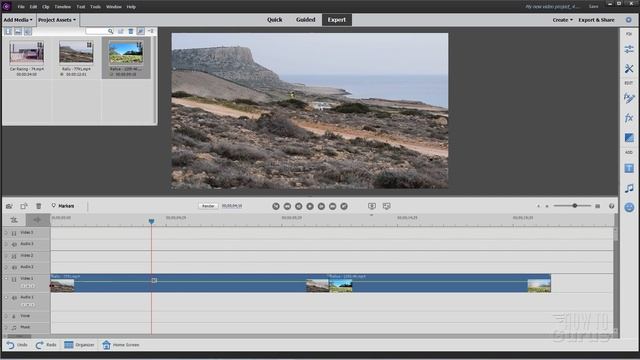
Task: Click the Export & Share button
Action: [x=596, y=20]
